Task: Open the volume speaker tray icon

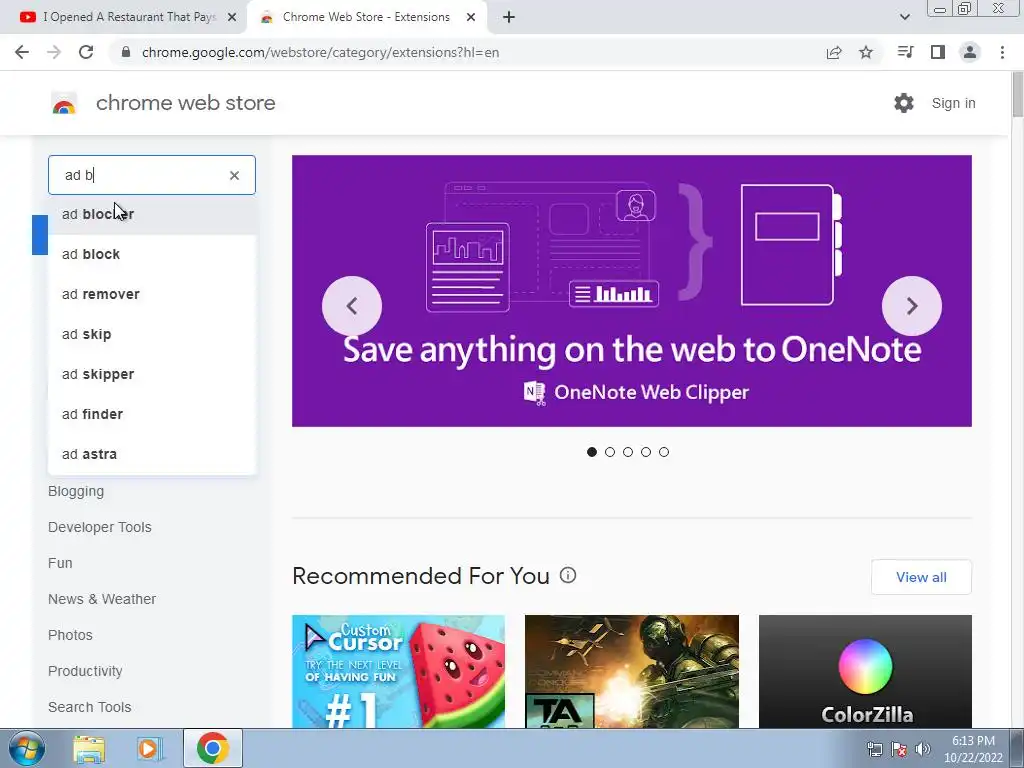Action: [923, 749]
